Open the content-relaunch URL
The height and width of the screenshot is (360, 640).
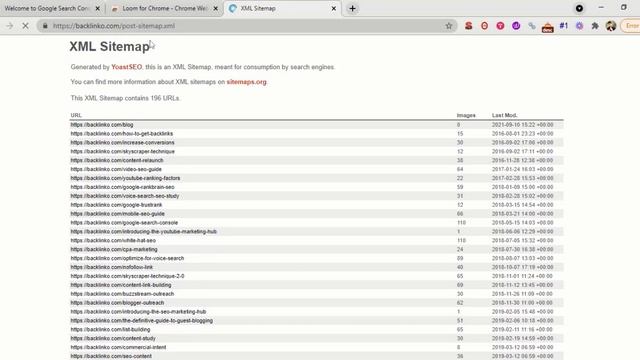(x=117, y=160)
